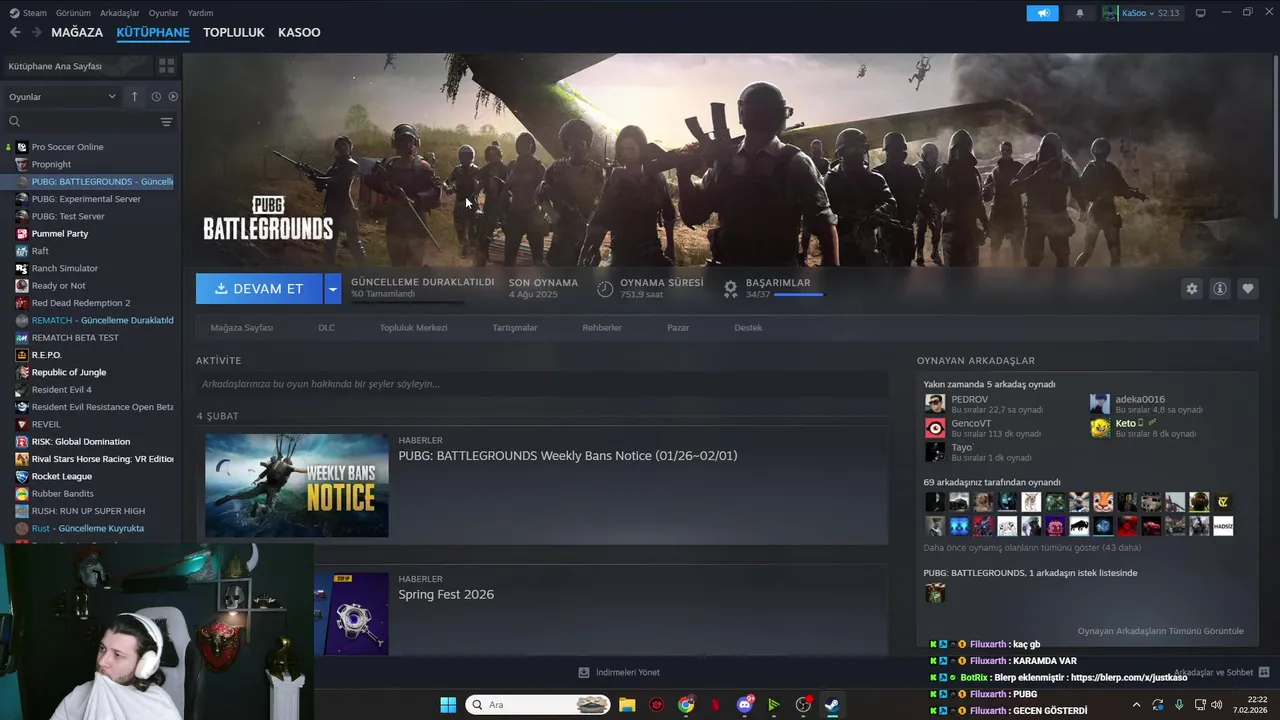Open the dropdown arrow beside DEVAM ET
This screenshot has height=720, width=1280.
click(333, 289)
